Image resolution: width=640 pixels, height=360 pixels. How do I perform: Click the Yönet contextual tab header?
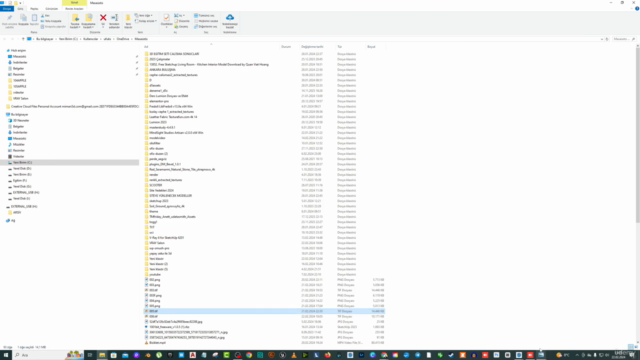74,2
